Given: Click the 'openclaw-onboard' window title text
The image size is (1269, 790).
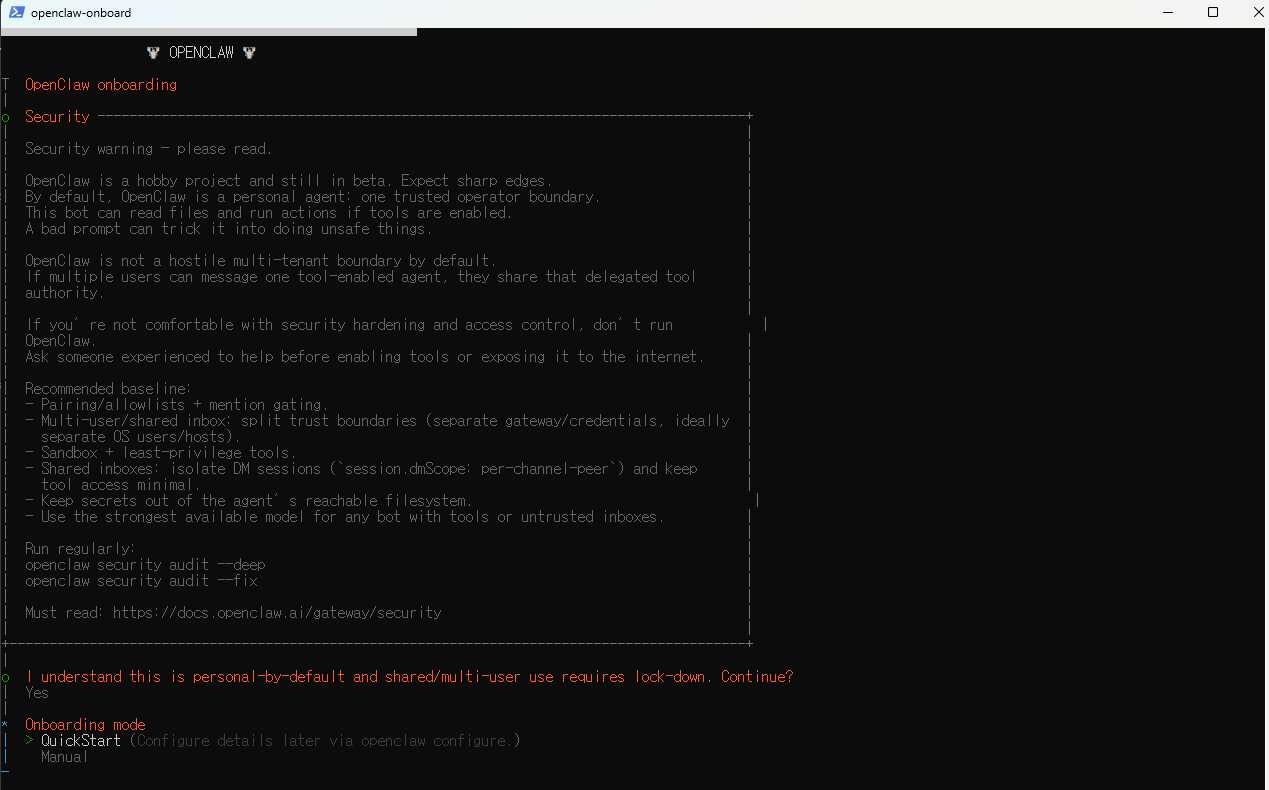Looking at the screenshot, I should point(81,13).
